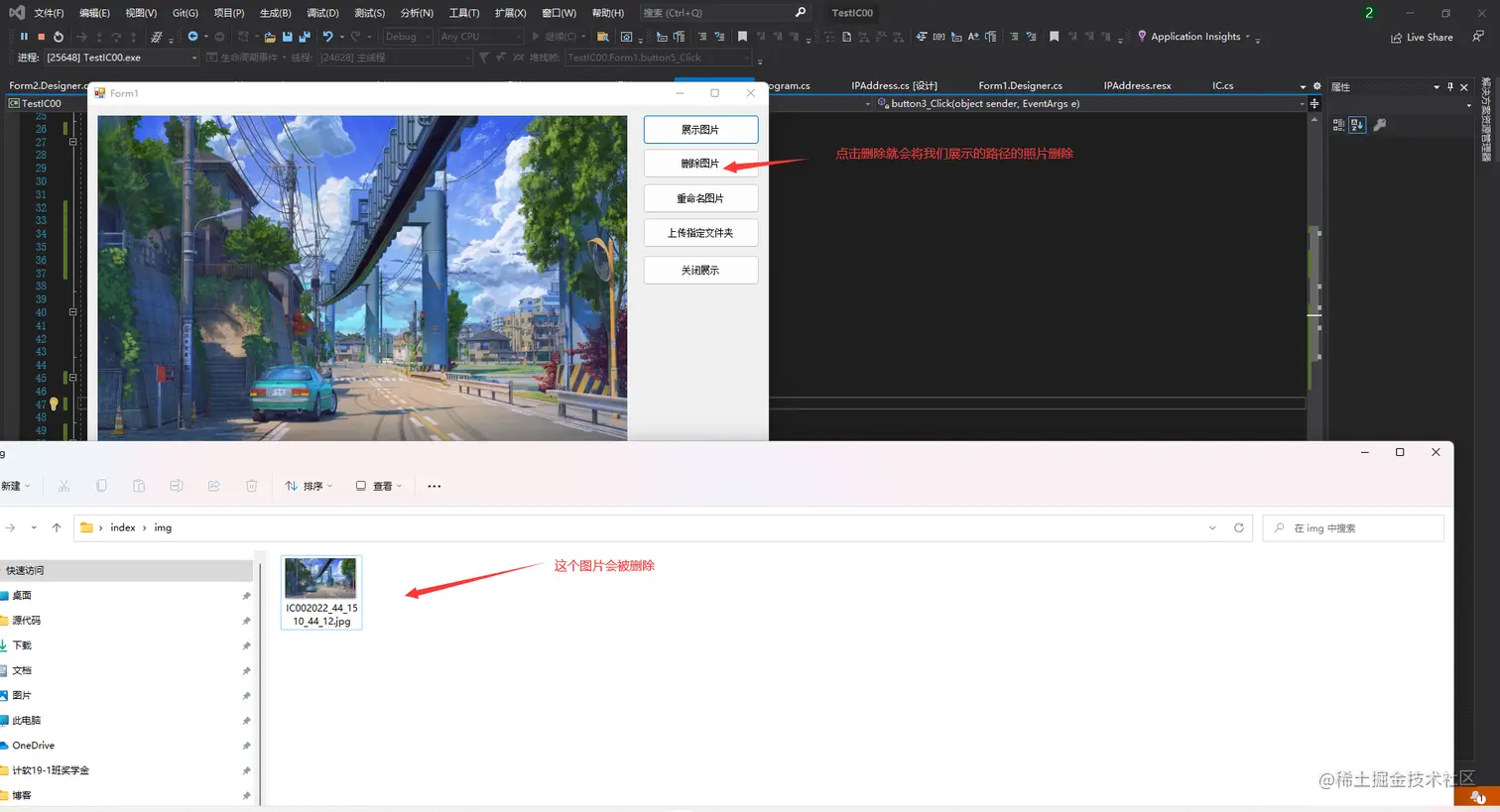The width and height of the screenshot is (1500, 812).
Task: Open file via Visual Studio toolbar folder icon
Action: point(269,37)
